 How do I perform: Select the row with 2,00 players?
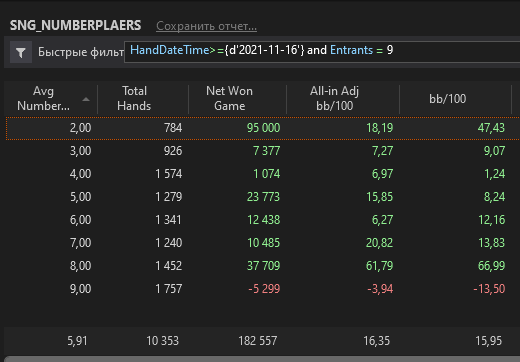click(263, 128)
